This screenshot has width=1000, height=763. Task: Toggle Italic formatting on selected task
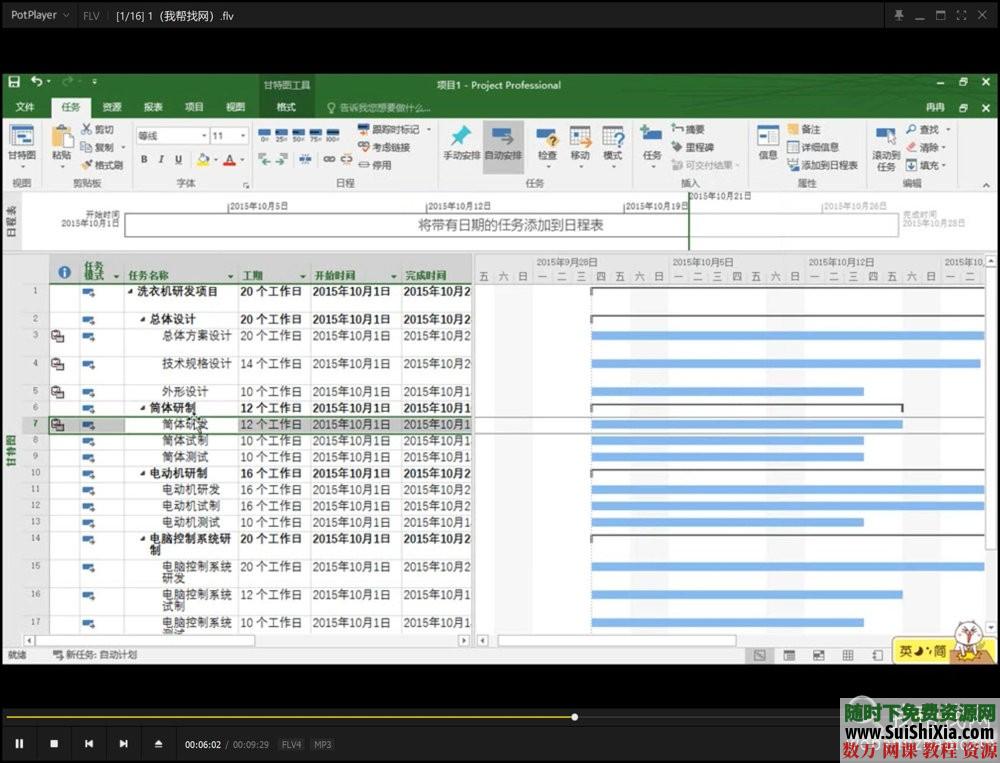[162, 158]
